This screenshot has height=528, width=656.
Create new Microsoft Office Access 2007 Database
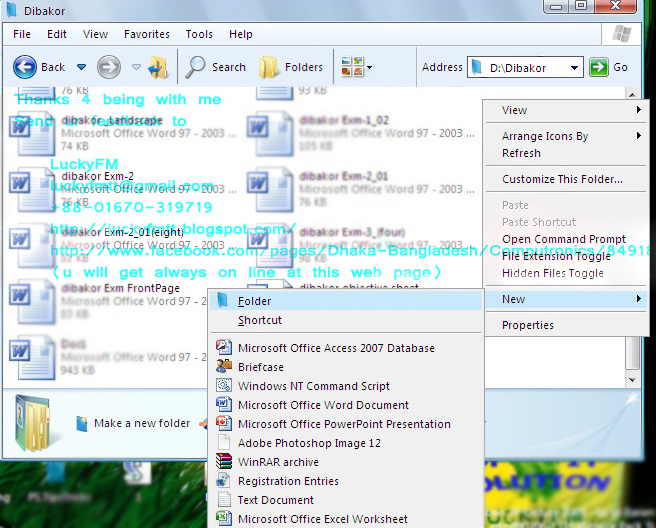click(x=346, y=348)
